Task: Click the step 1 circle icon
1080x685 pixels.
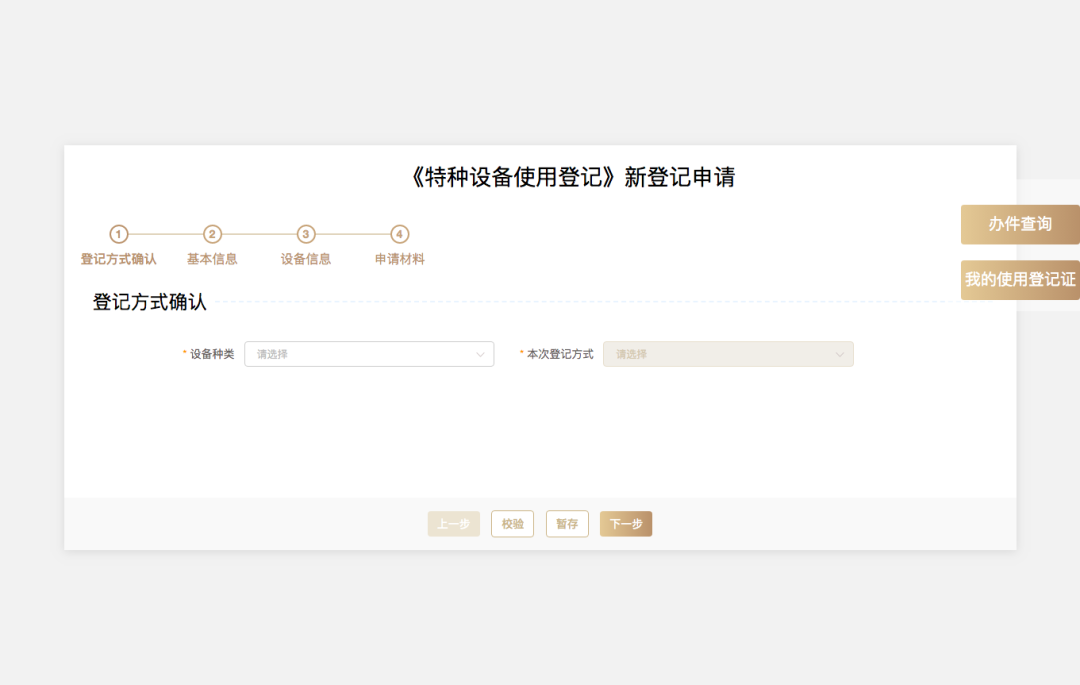Action: tap(119, 234)
